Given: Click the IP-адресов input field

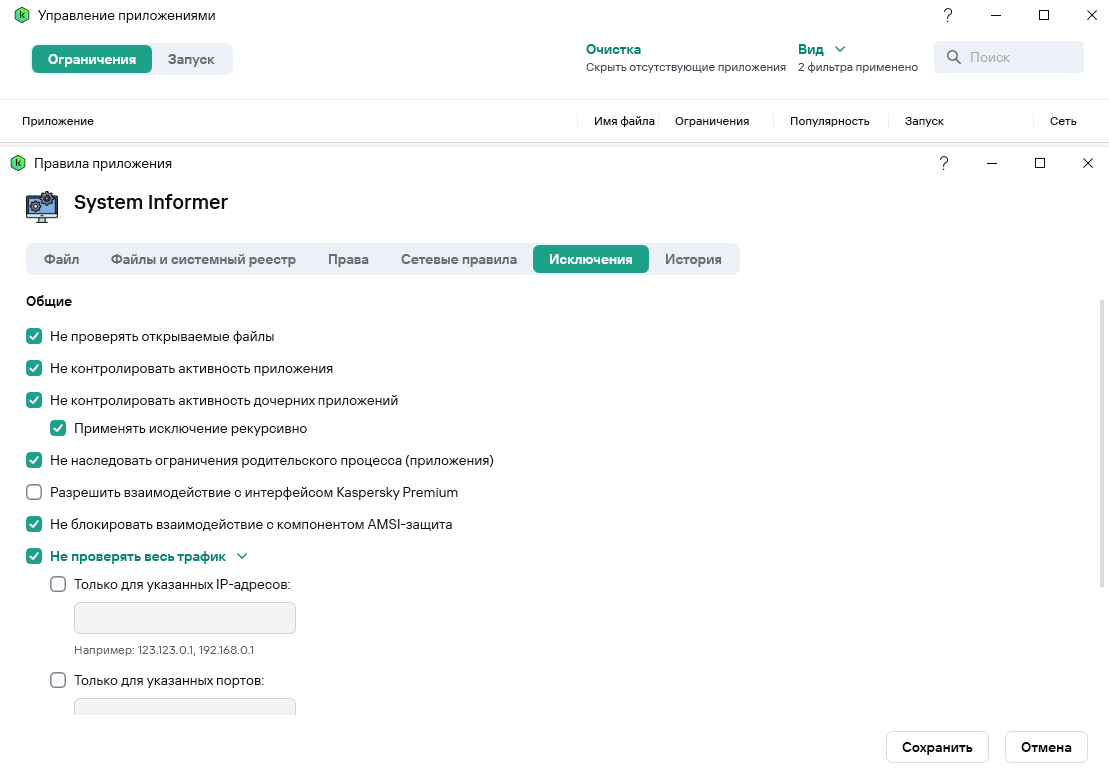Looking at the screenshot, I should pyautogui.click(x=185, y=618).
